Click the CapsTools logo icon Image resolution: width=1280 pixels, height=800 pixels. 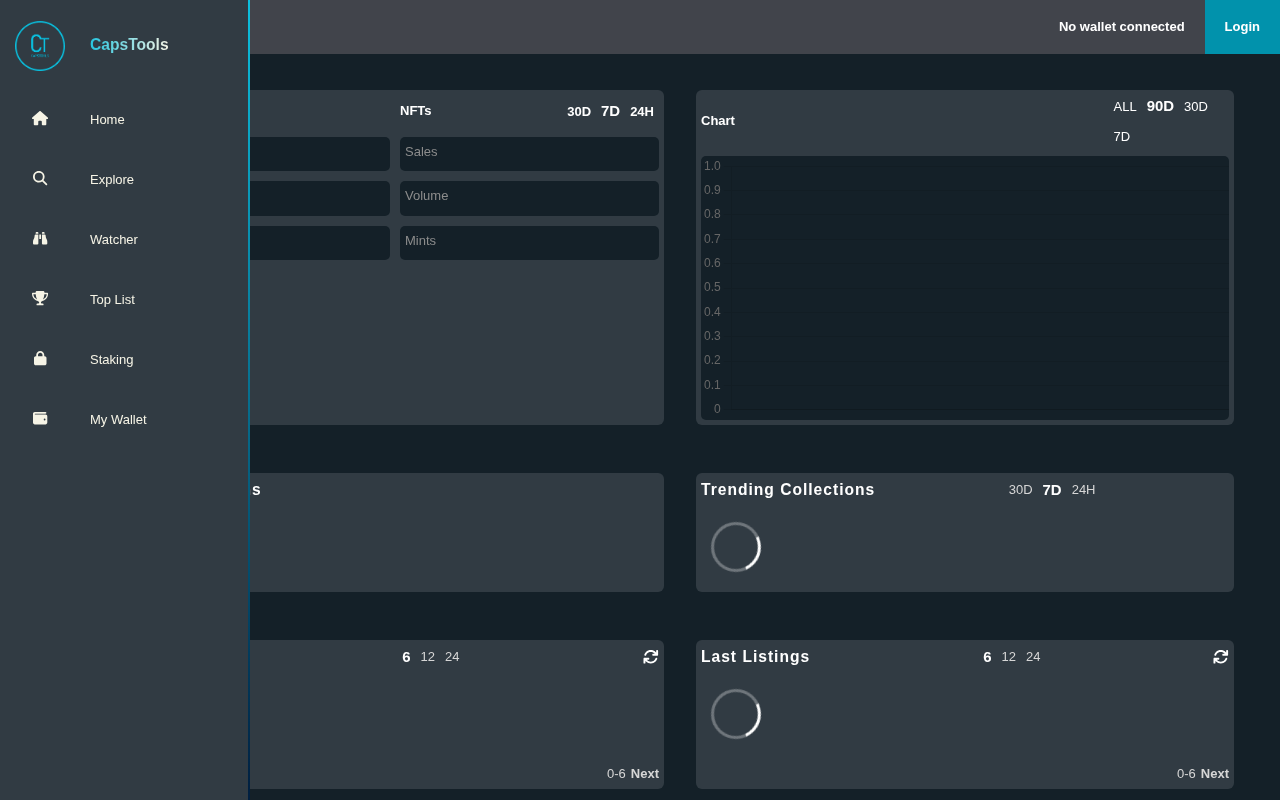point(40,46)
